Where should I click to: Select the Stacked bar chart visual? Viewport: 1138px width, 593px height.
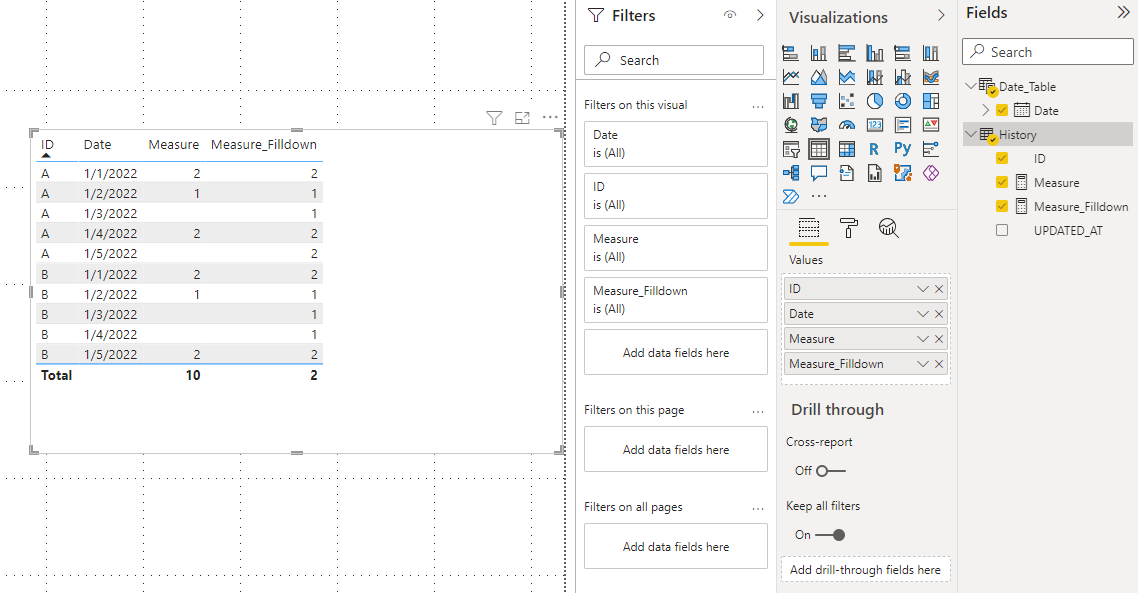790,53
